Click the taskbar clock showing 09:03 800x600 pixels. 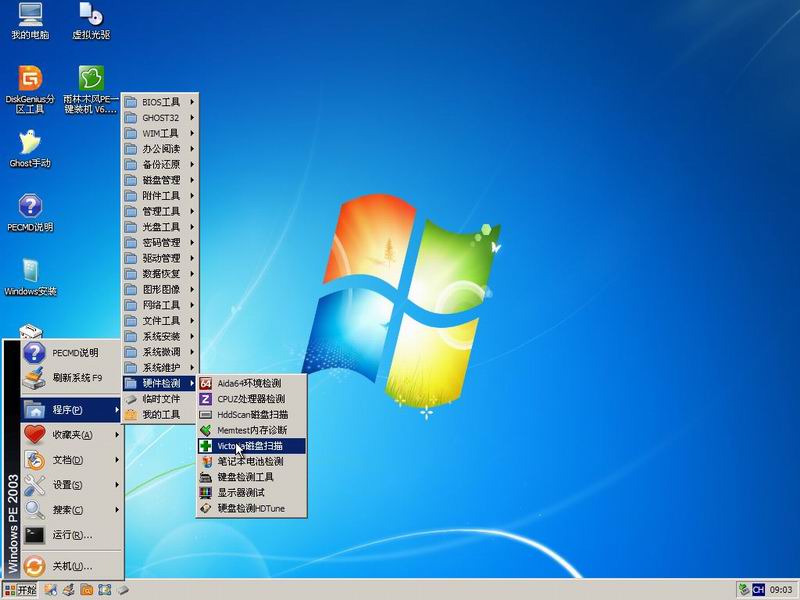click(781, 590)
